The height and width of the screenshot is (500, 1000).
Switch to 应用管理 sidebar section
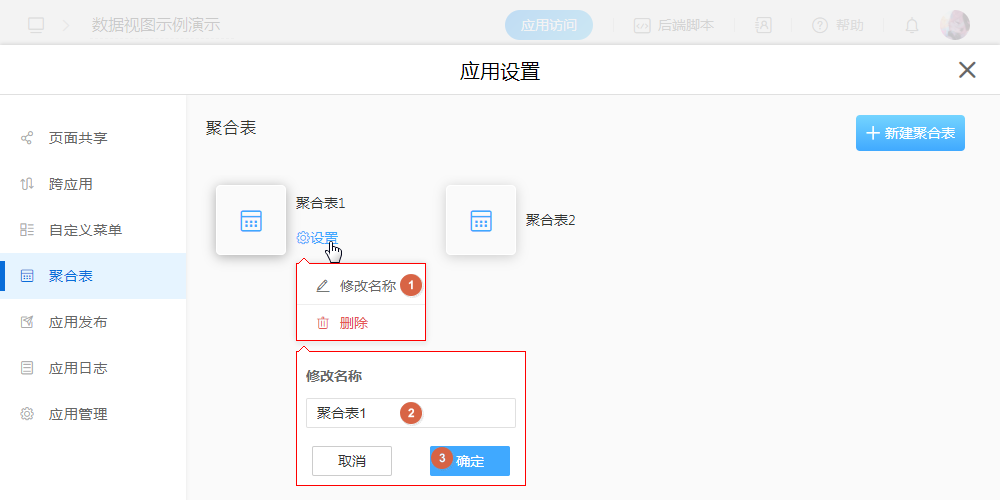[x=78, y=414]
